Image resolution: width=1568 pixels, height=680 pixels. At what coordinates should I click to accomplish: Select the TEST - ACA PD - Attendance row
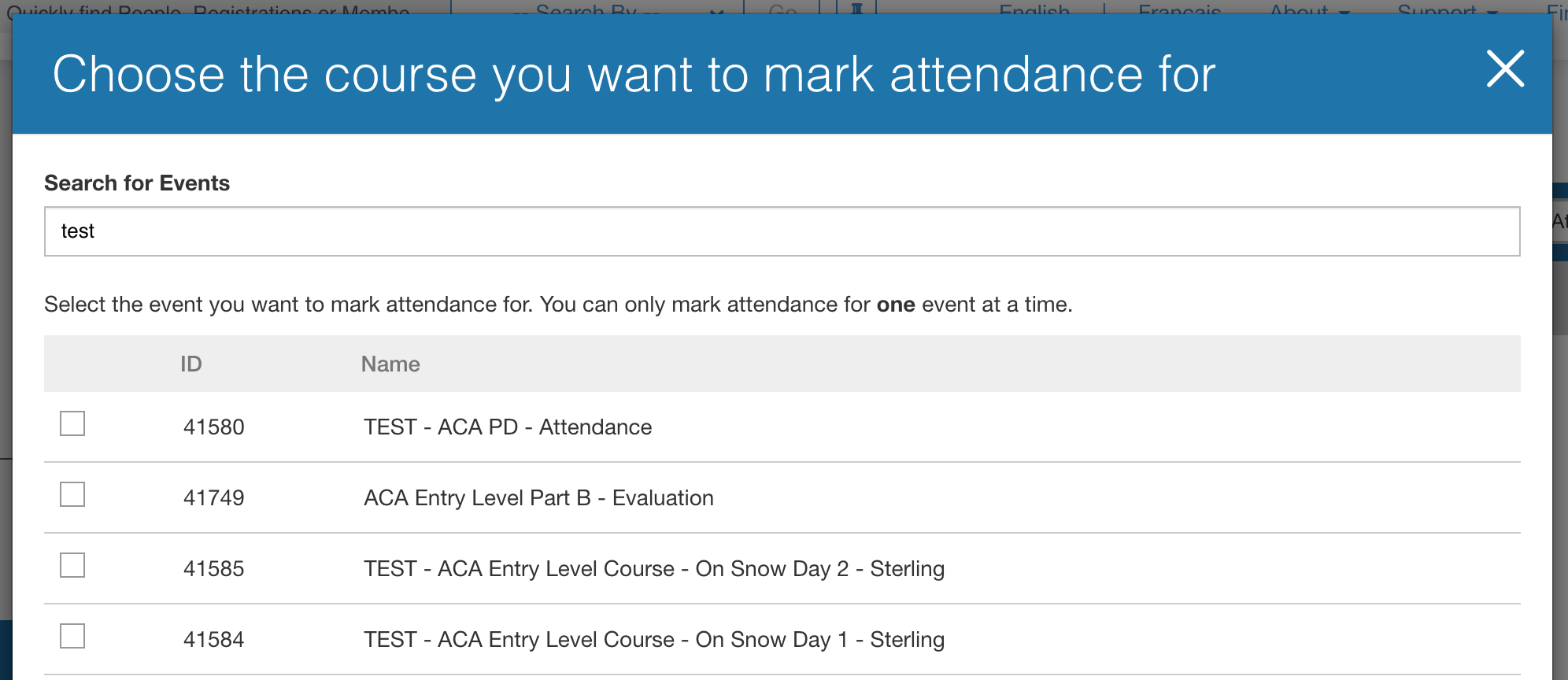point(507,427)
